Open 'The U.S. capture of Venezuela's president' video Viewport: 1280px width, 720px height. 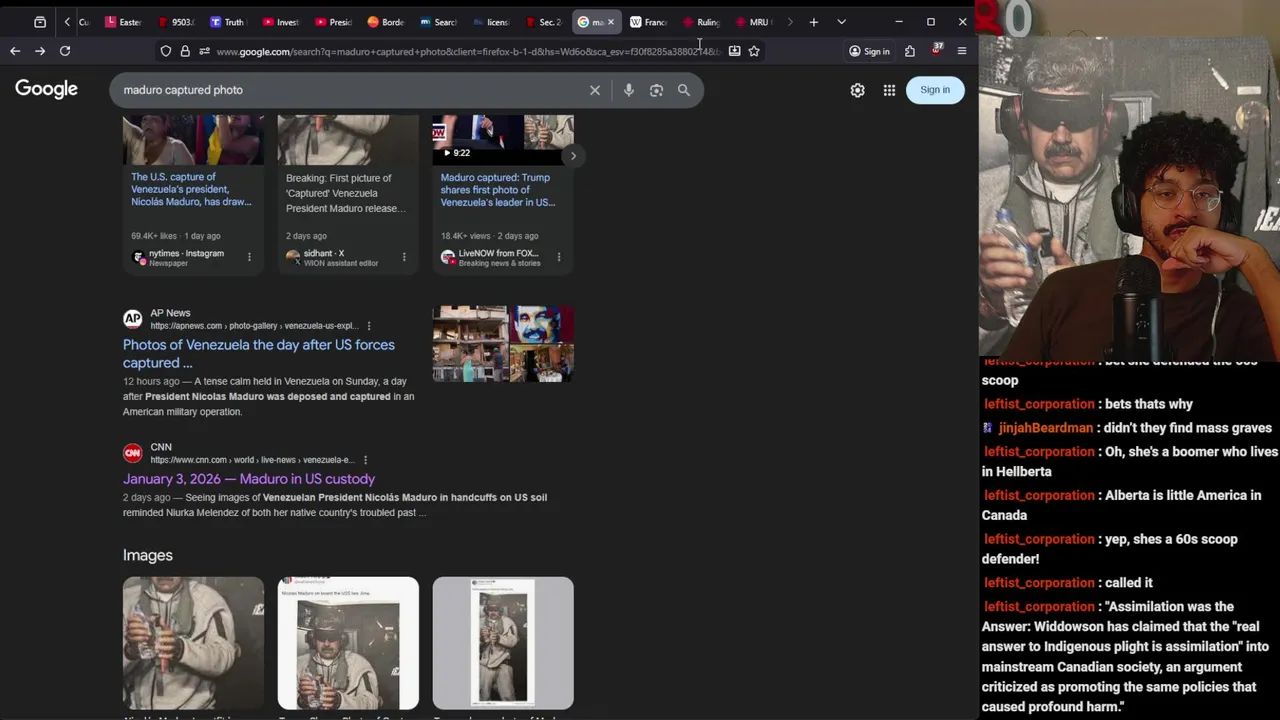point(191,189)
